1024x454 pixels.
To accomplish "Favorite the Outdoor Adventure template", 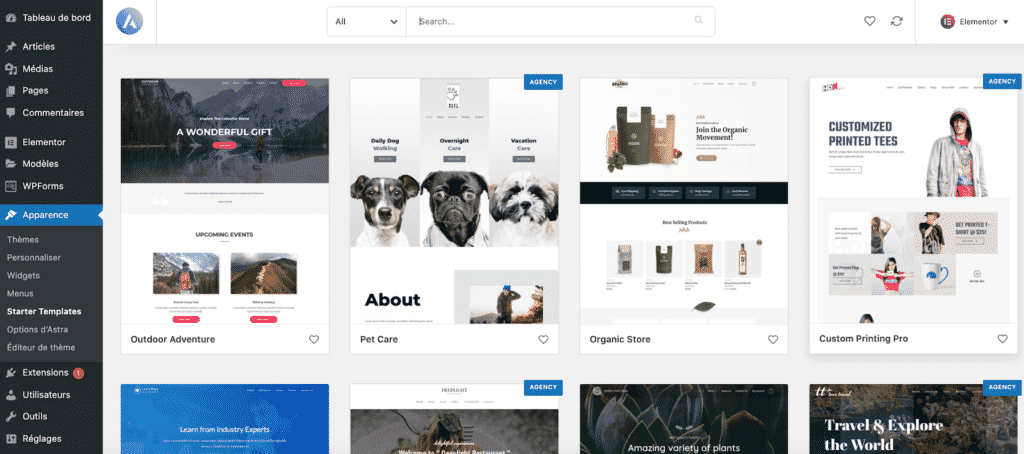I will (x=314, y=340).
